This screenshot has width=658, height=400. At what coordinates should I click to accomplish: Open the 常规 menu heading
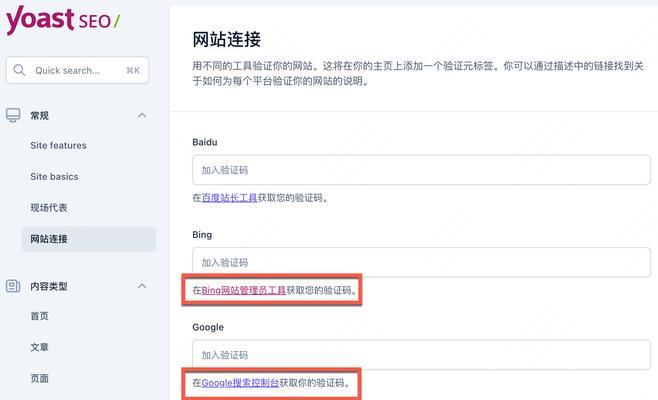pos(39,115)
